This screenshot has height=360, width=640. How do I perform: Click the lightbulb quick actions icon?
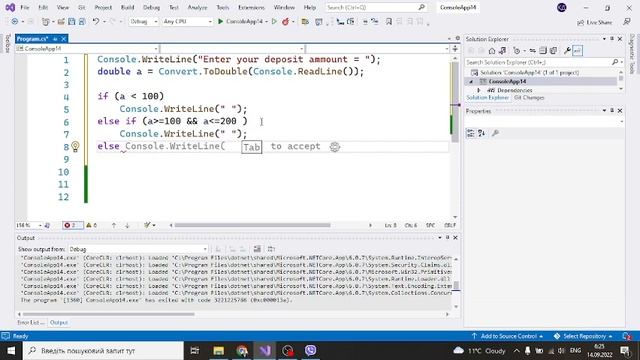click(75, 146)
